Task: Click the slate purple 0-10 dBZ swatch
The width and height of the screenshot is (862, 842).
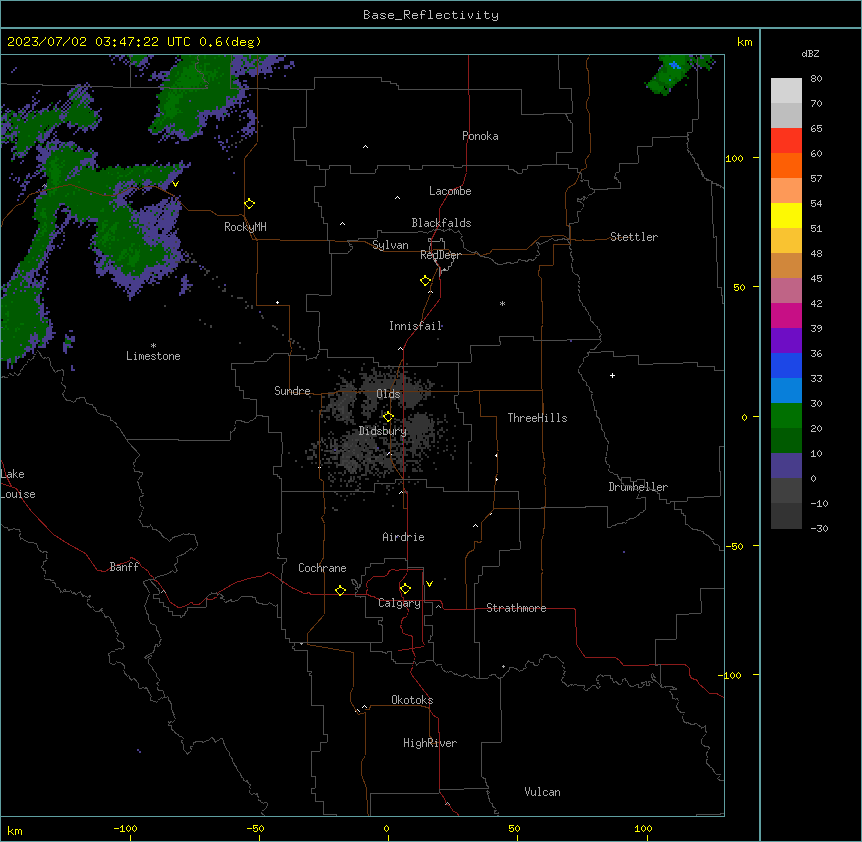Action: tap(786, 466)
